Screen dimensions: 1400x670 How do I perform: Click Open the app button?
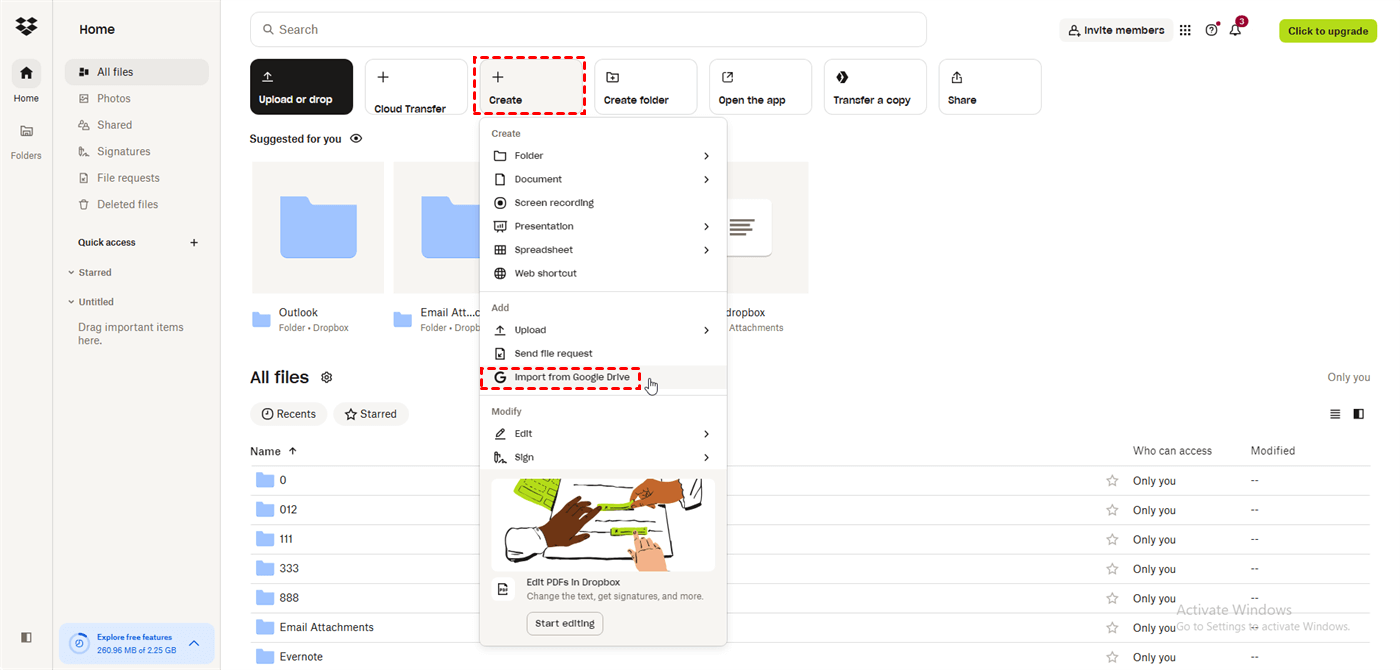point(760,87)
